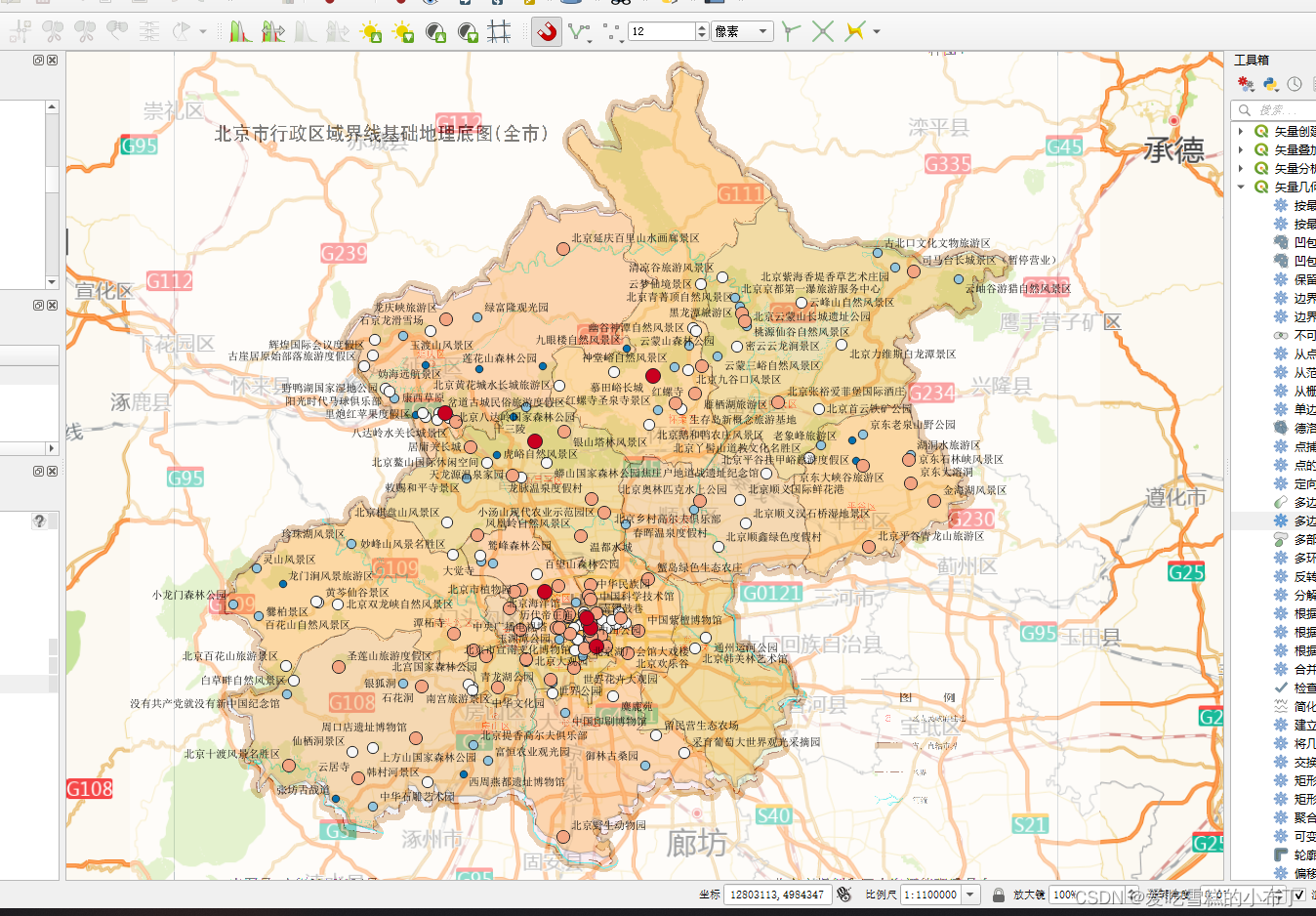The height and width of the screenshot is (916, 1316).
Task: Click the 廊坊 city label on map
Action: point(697,842)
